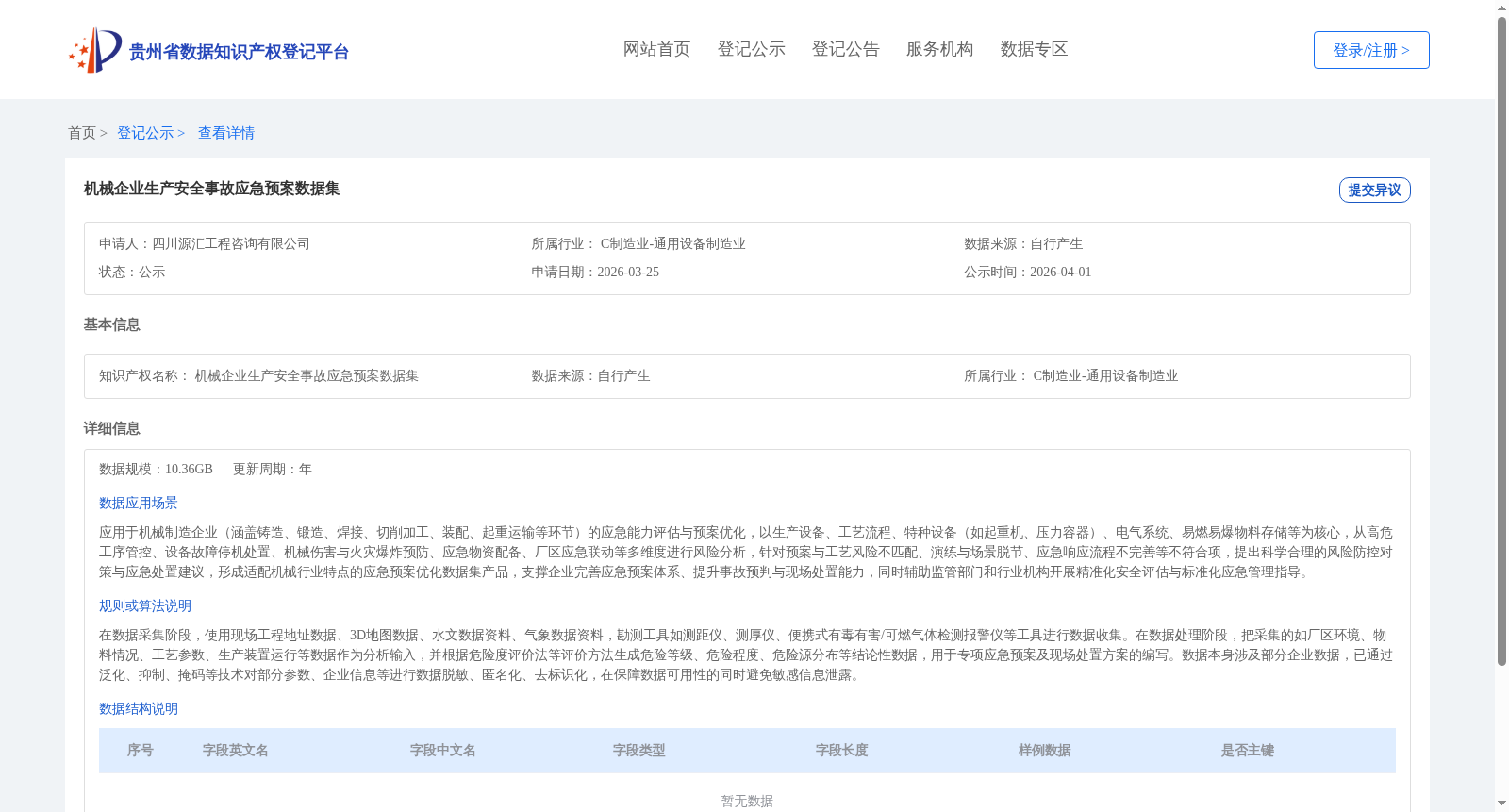Click the scrollbar down arrow
1509x812 pixels.
tap(1501, 804)
